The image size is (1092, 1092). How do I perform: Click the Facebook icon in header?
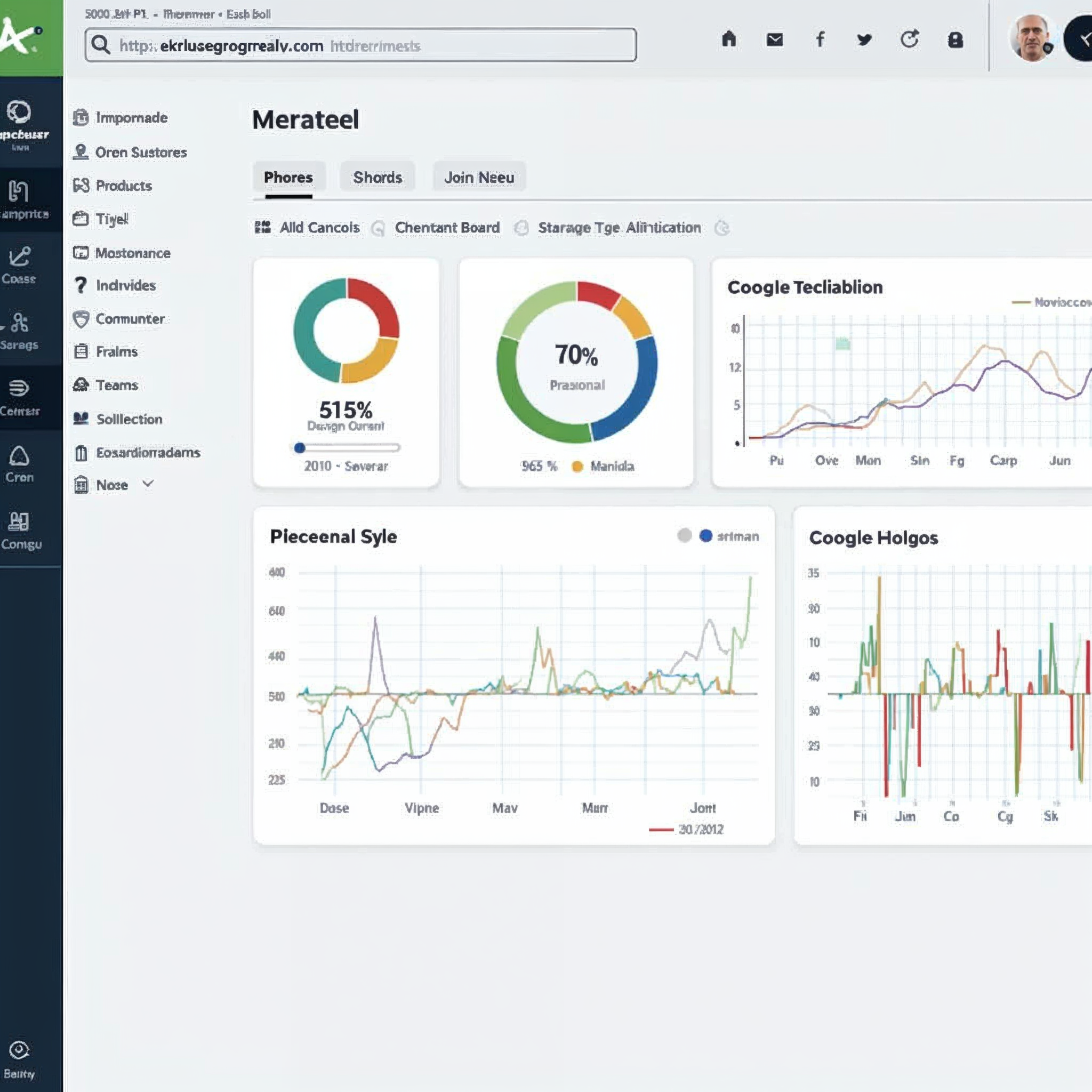820,39
